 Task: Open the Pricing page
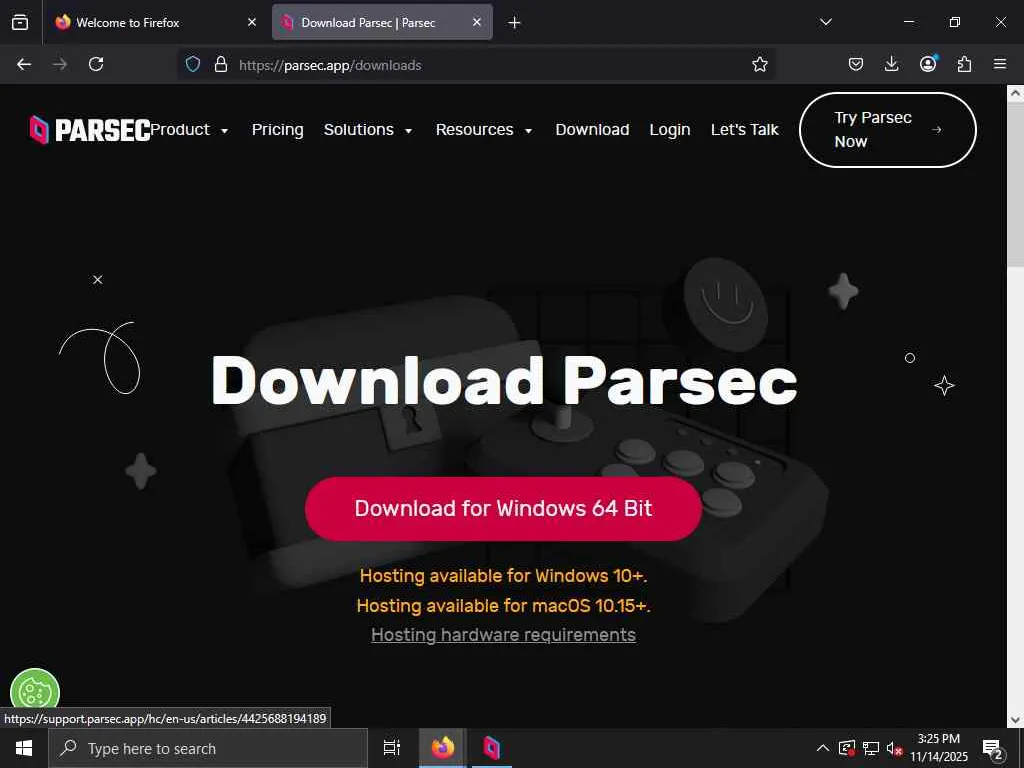(278, 130)
